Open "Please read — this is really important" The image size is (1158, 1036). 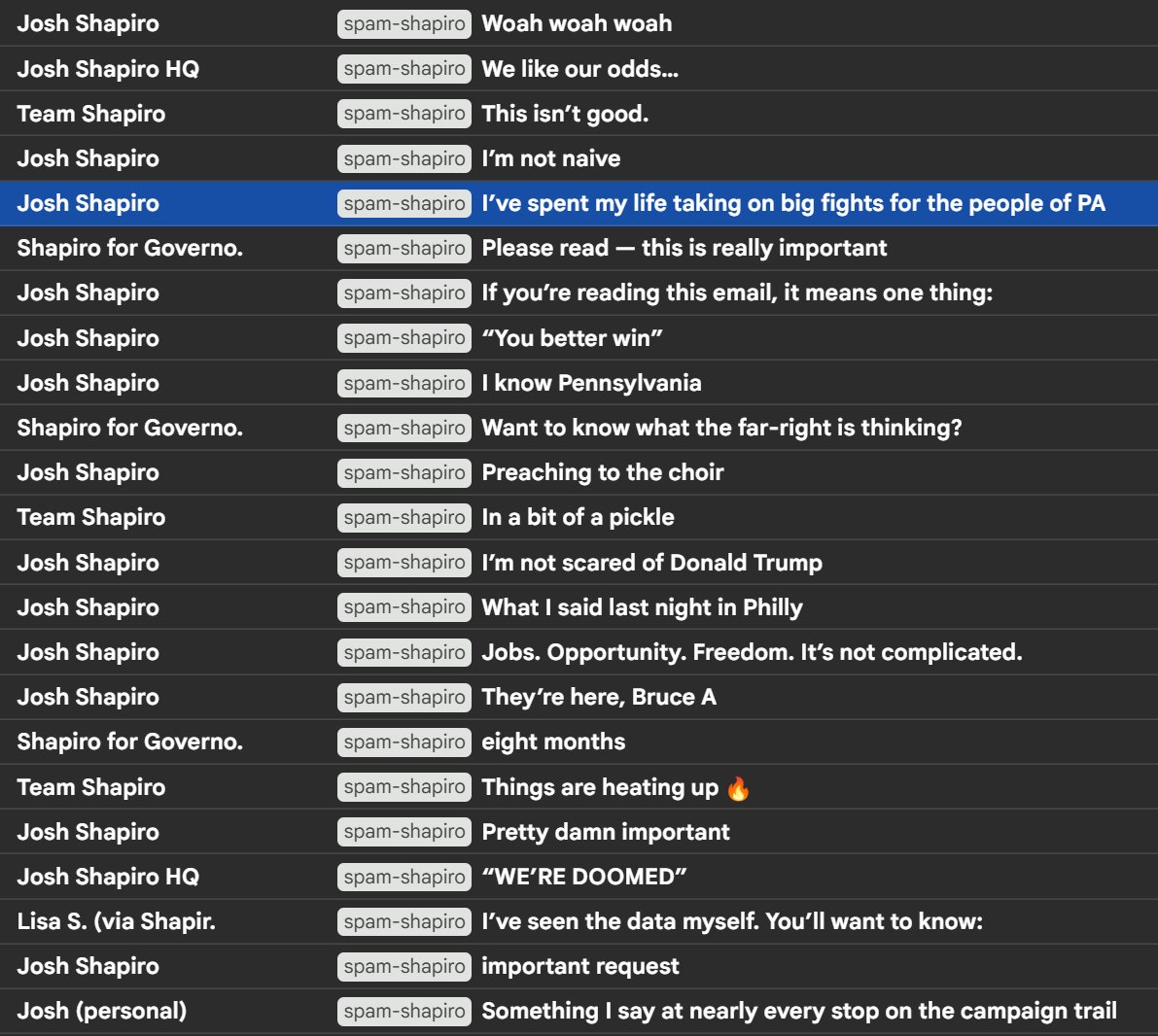coord(684,248)
